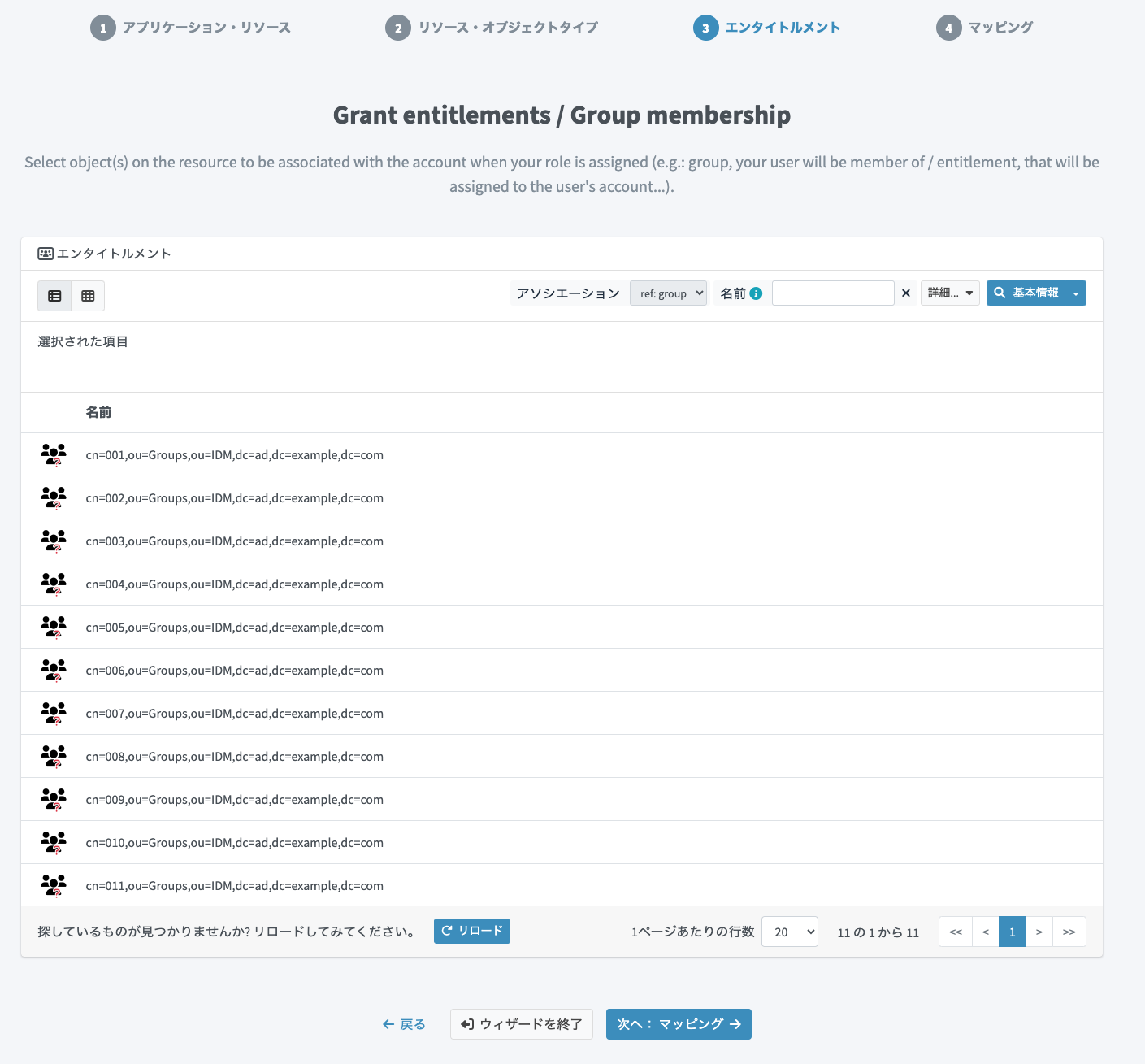Select cn=008,ou=Groups,ou=IDM,dc=ad,dc=example,dc=com
The height and width of the screenshot is (1064, 1145).
pos(235,757)
